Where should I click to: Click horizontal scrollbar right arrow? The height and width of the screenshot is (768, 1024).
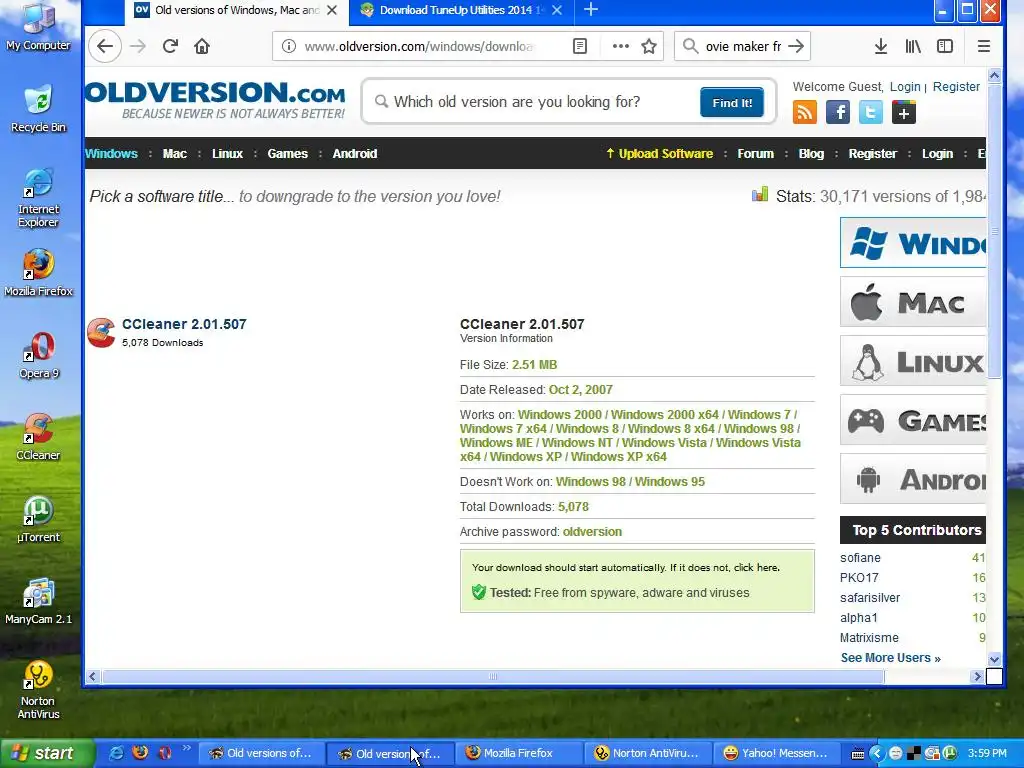click(977, 677)
